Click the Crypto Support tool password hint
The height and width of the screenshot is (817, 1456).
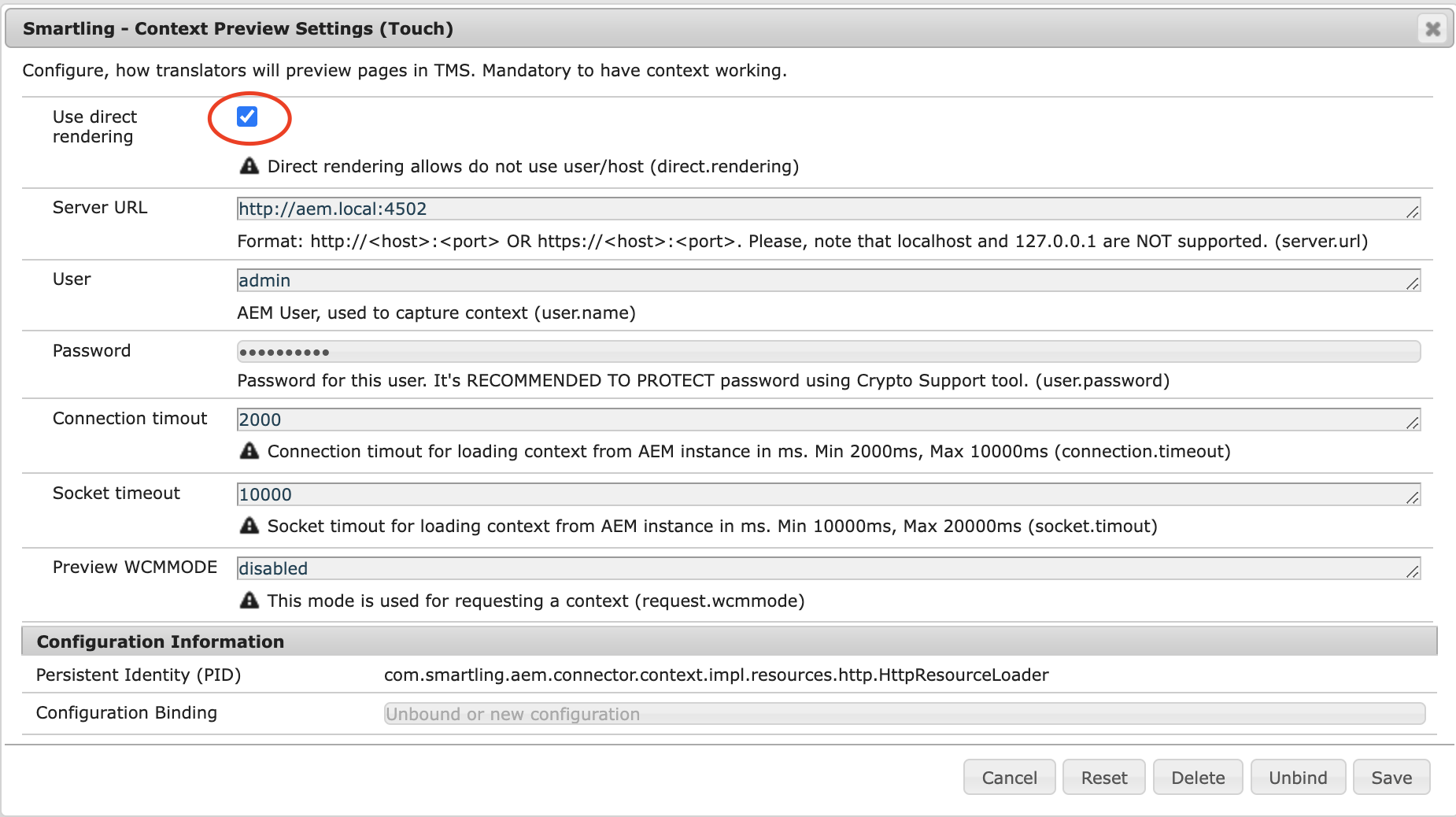pyautogui.click(x=703, y=381)
